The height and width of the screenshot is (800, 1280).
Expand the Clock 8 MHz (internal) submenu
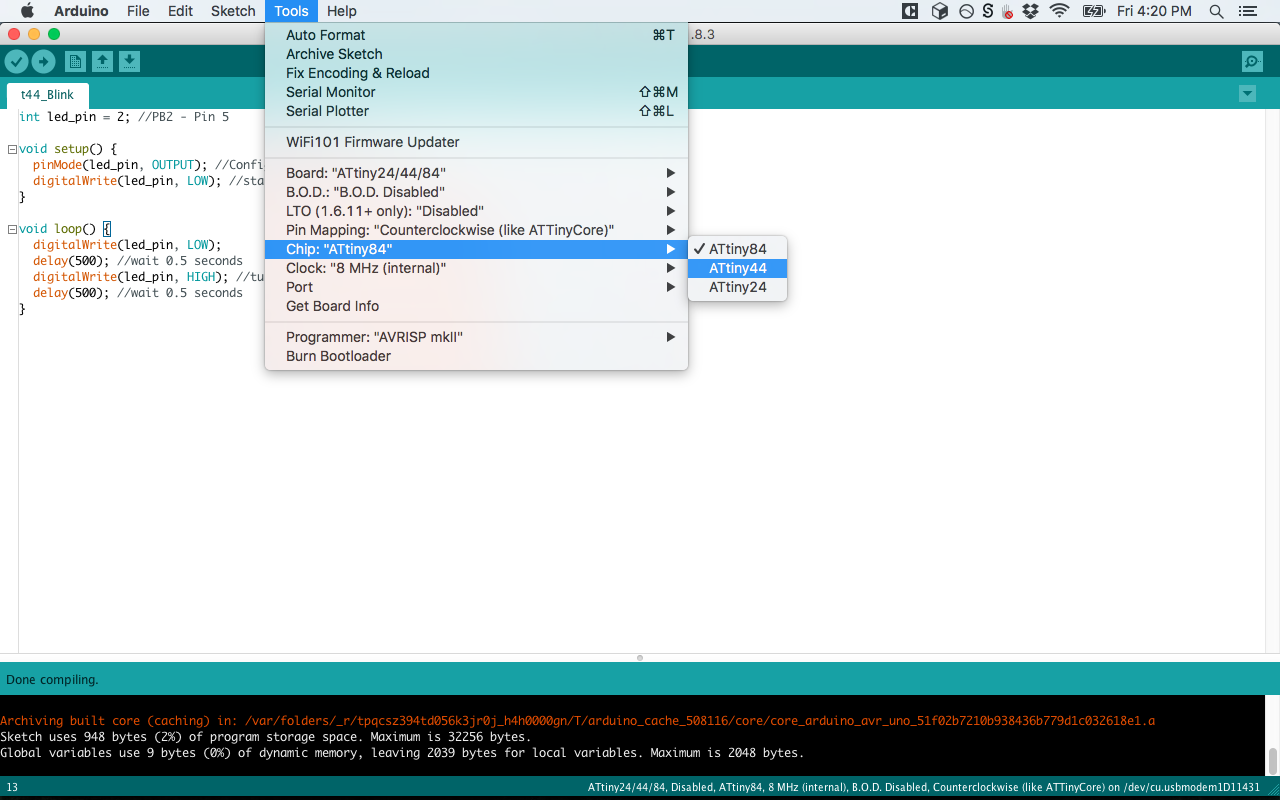coord(476,268)
